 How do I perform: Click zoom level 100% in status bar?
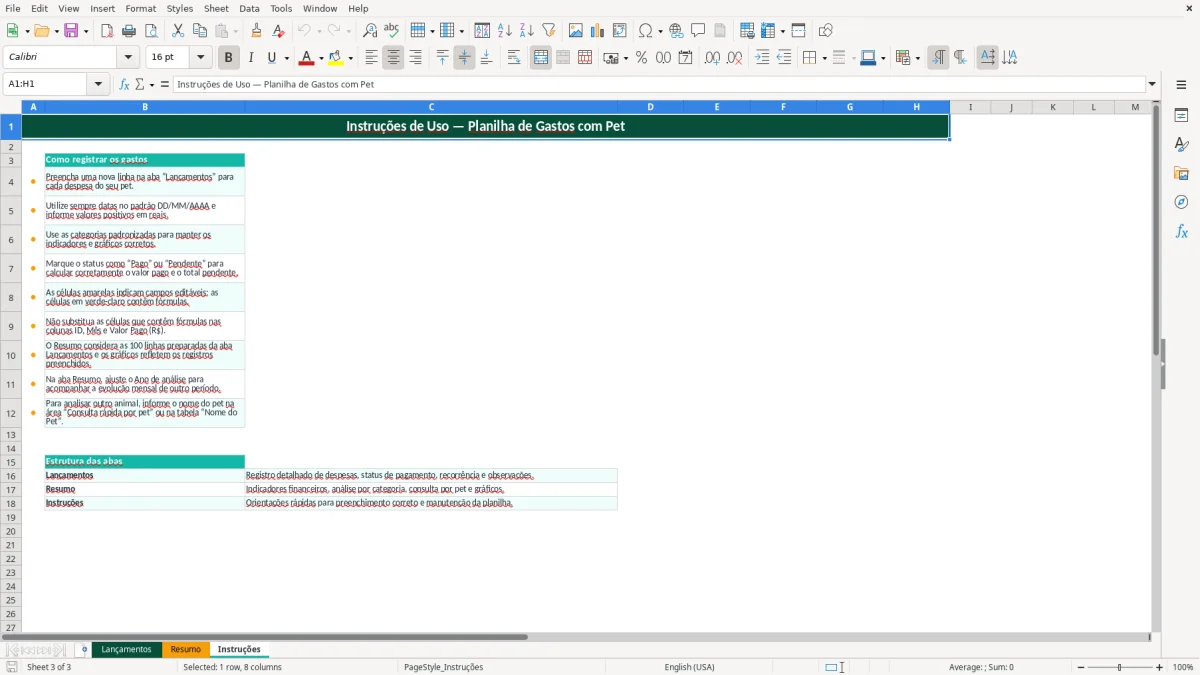point(1183,667)
